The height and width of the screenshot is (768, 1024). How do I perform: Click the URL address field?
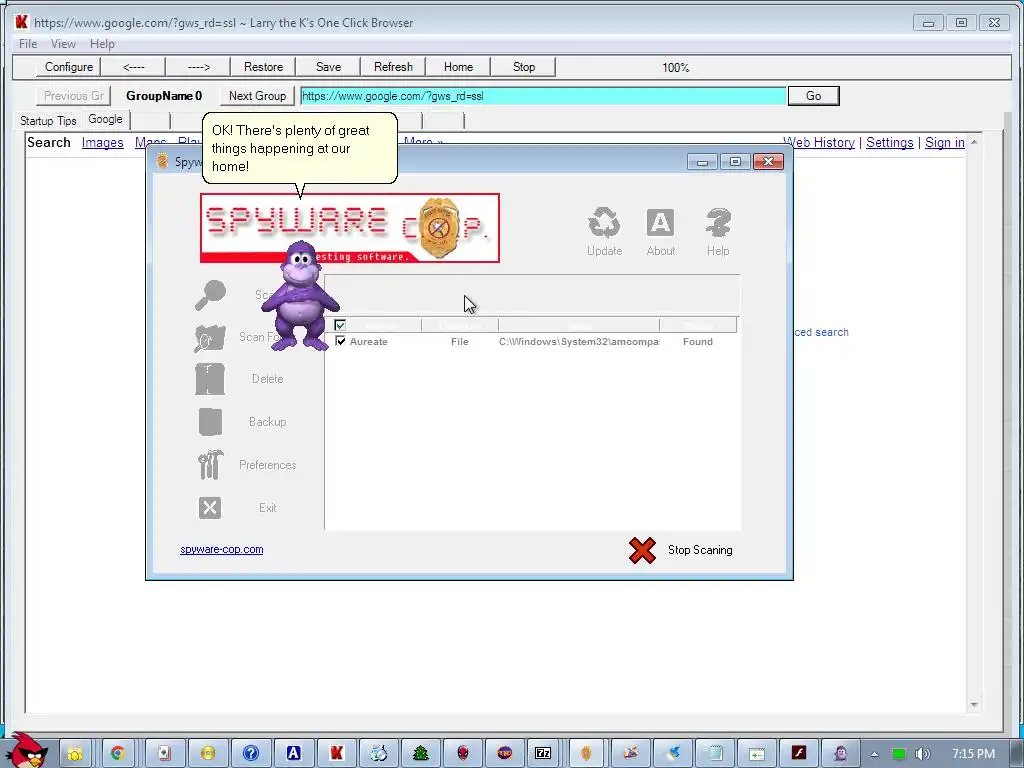tap(543, 96)
